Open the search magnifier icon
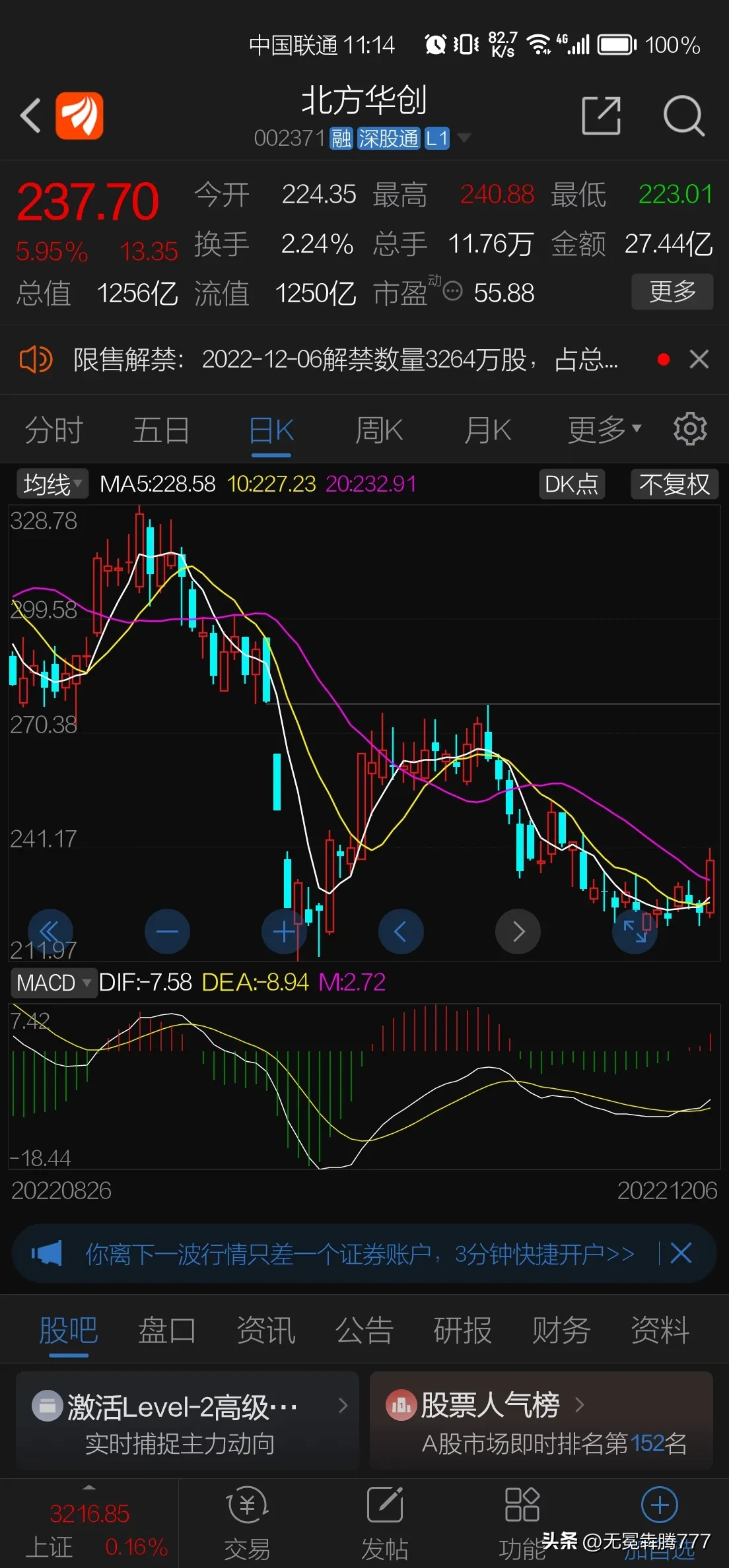The image size is (729, 1568). click(684, 115)
